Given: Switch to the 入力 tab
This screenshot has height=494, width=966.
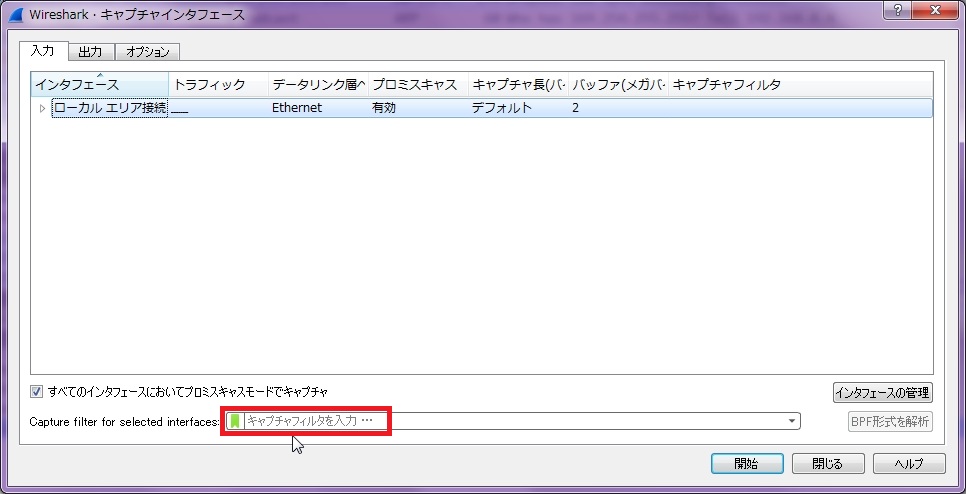Looking at the screenshot, I should (43, 51).
